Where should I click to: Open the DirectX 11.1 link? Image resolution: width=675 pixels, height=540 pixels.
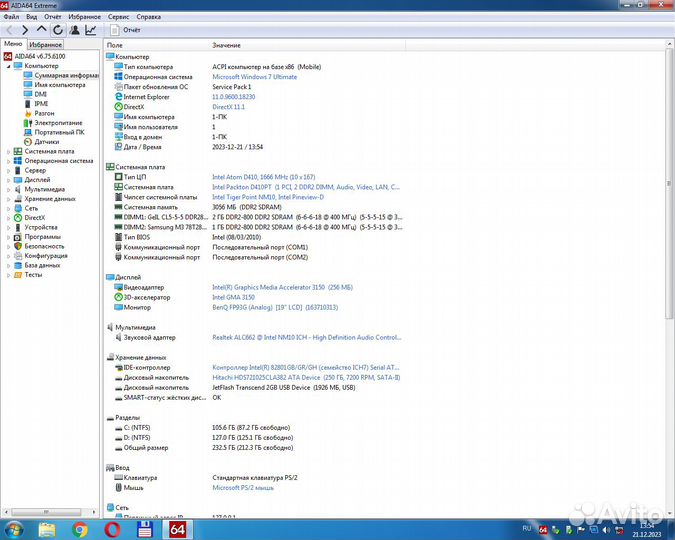pos(229,107)
